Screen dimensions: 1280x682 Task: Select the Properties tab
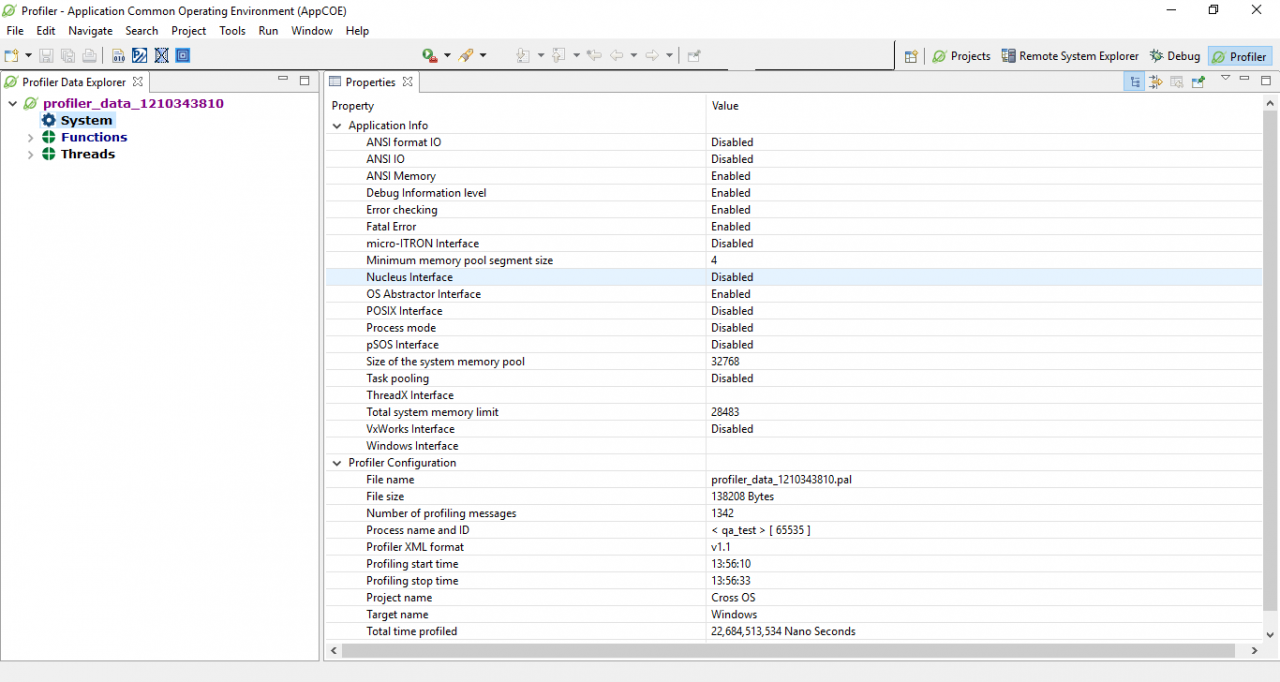(x=370, y=83)
